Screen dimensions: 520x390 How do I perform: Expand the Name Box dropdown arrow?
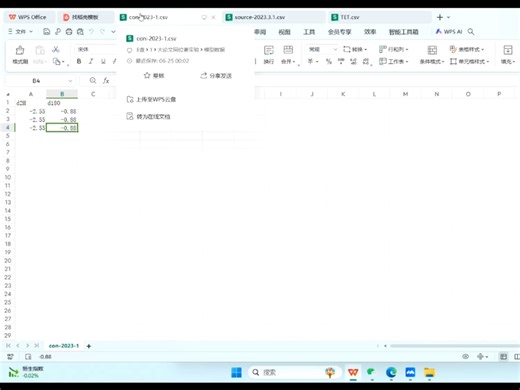click(x=70, y=81)
